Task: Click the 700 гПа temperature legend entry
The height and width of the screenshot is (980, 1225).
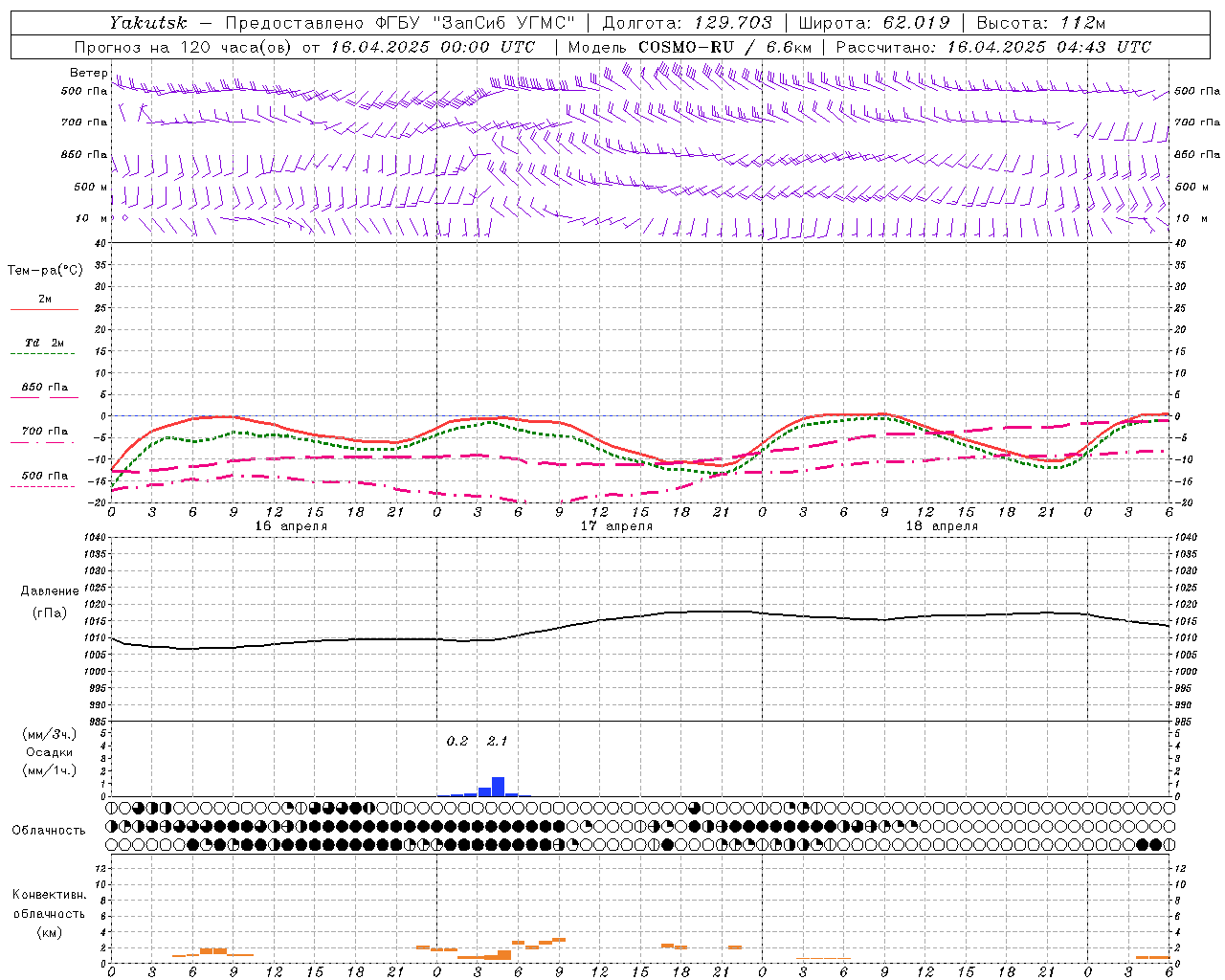Action: (44, 432)
